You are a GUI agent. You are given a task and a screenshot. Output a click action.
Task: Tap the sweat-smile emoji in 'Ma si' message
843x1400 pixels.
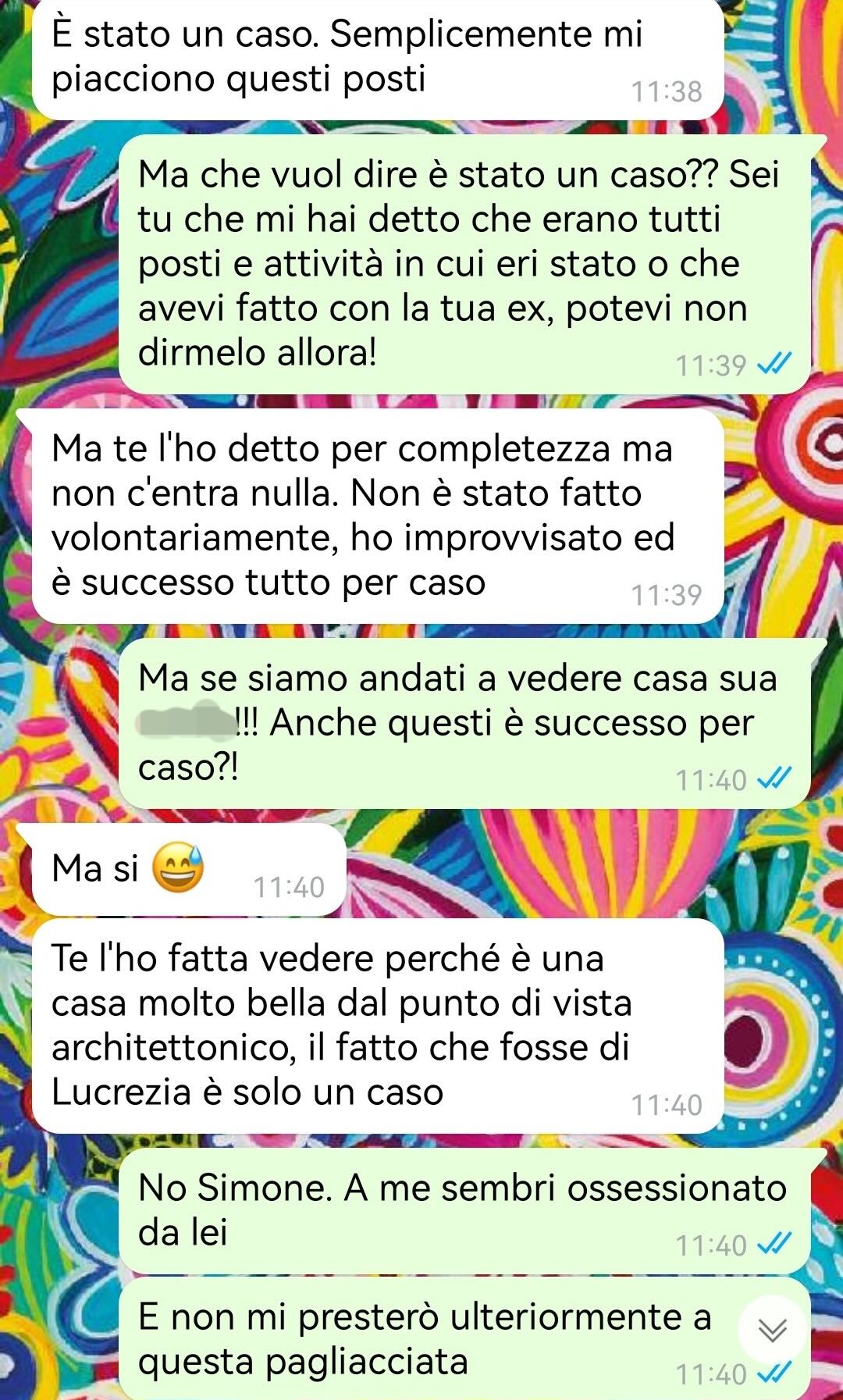[x=178, y=868]
